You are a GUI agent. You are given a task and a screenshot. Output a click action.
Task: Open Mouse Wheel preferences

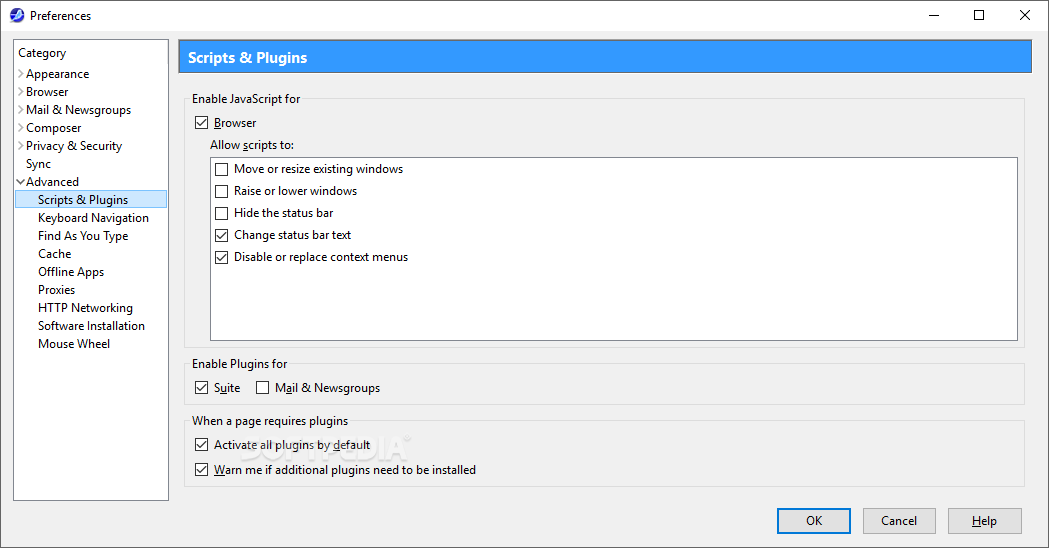click(74, 344)
